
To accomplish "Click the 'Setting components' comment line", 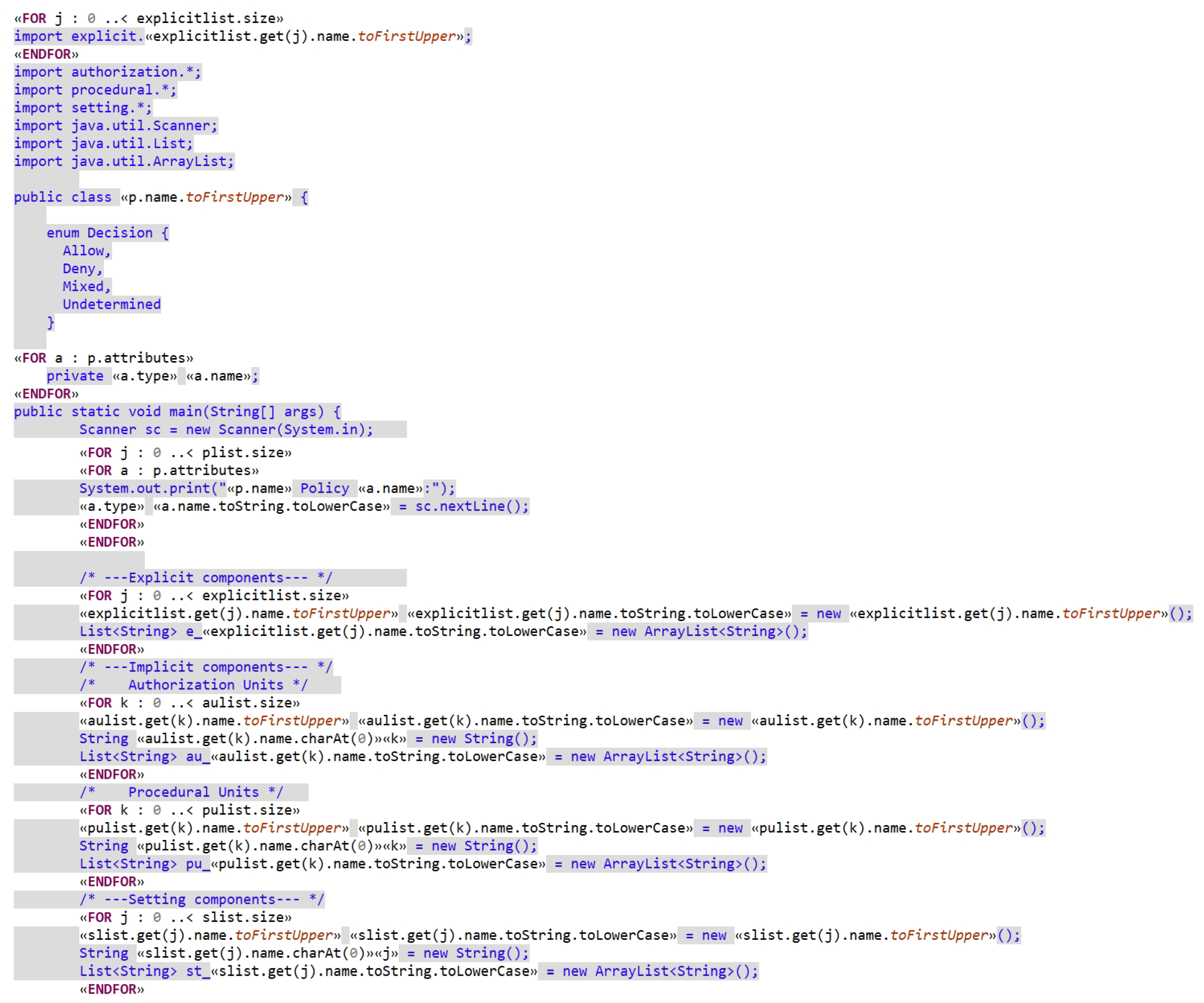I will click(201, 899).
